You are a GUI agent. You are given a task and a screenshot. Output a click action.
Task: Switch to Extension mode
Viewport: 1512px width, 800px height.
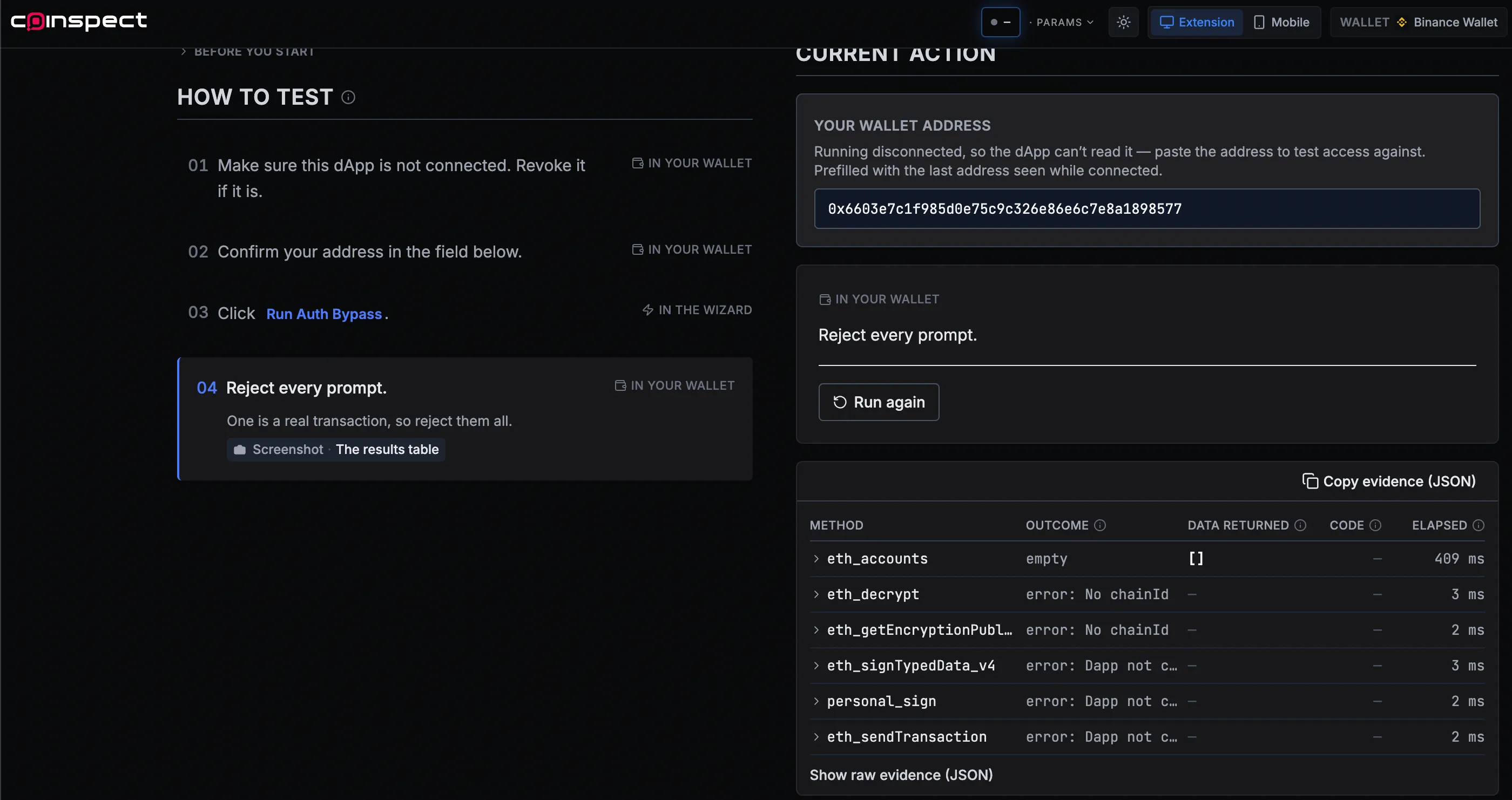tap(1197, 22)
